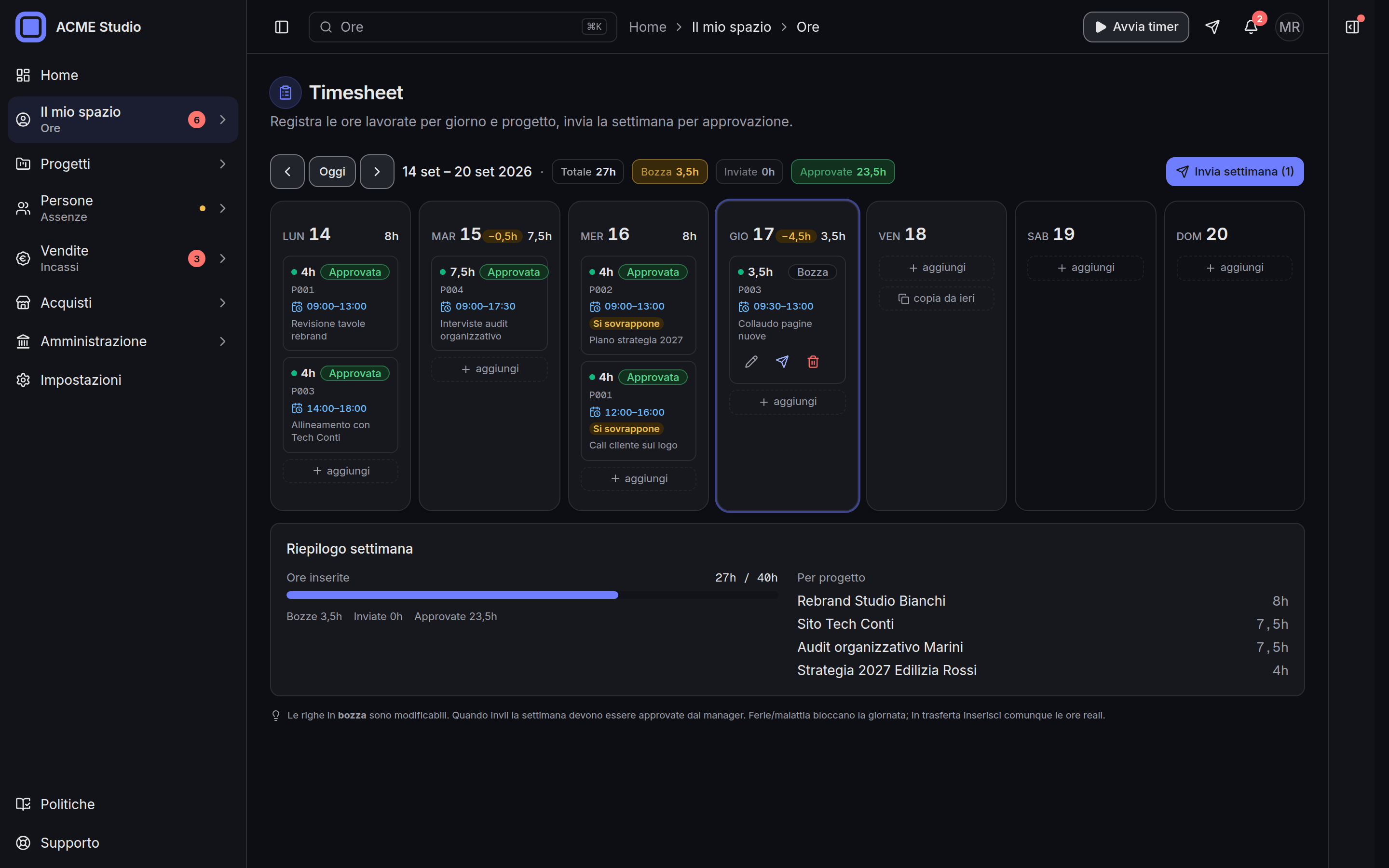
Task: Start the Avvia timer button
Action: (x=1135, y=27)
